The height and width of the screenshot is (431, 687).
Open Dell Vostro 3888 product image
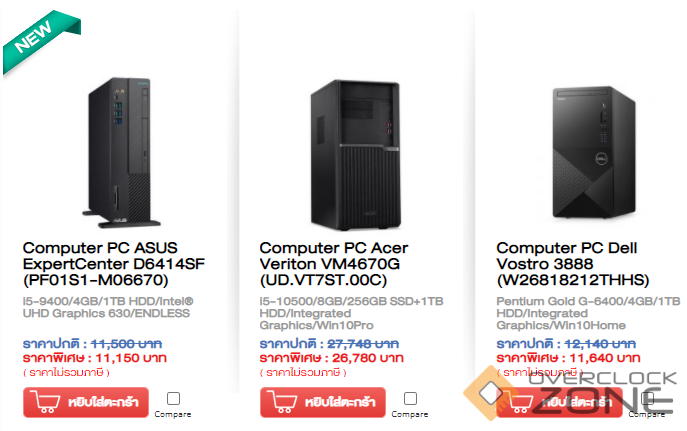[x=594, y=152]
